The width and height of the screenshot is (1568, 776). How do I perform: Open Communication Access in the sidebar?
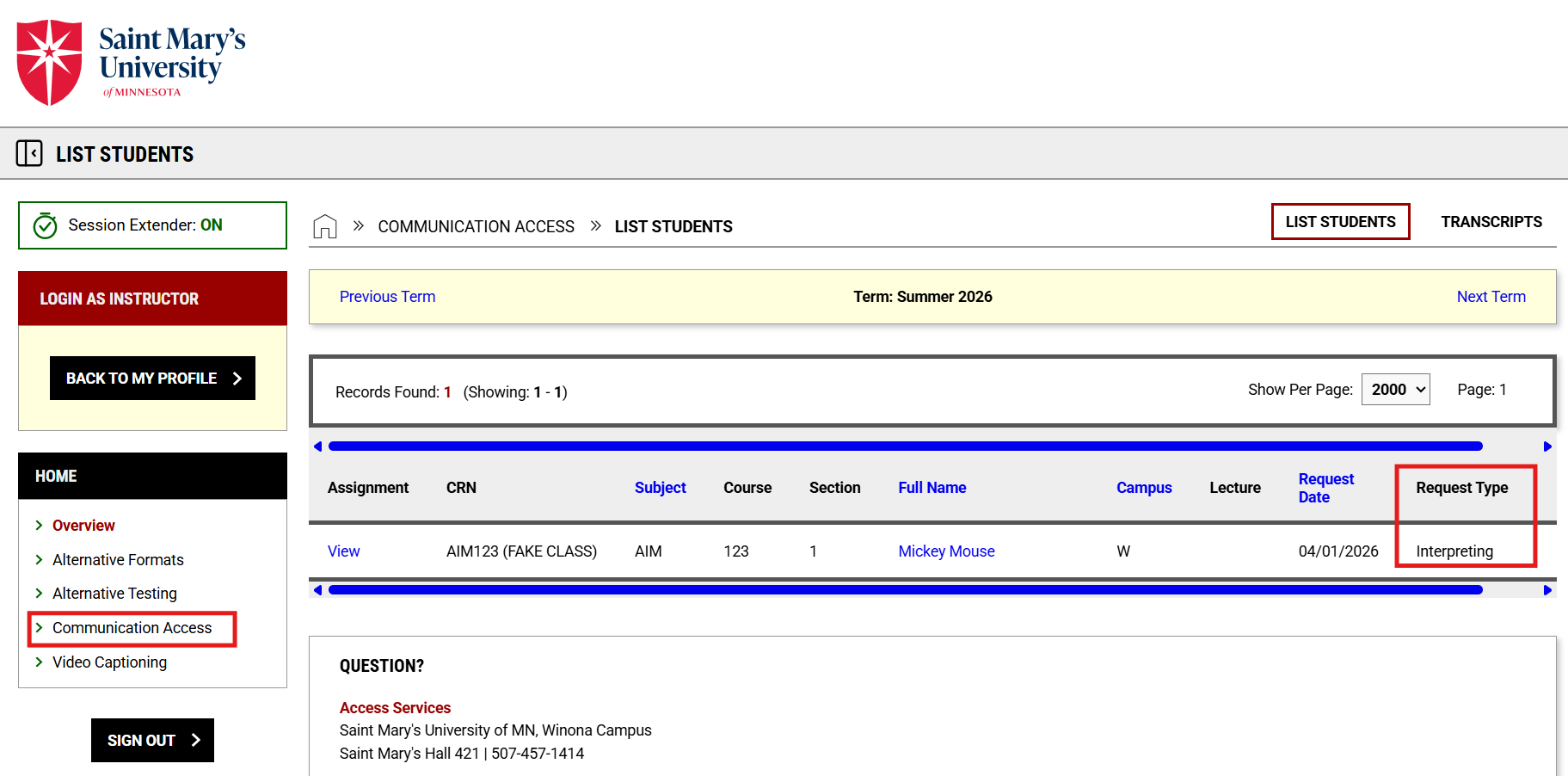tap(132, 628)
